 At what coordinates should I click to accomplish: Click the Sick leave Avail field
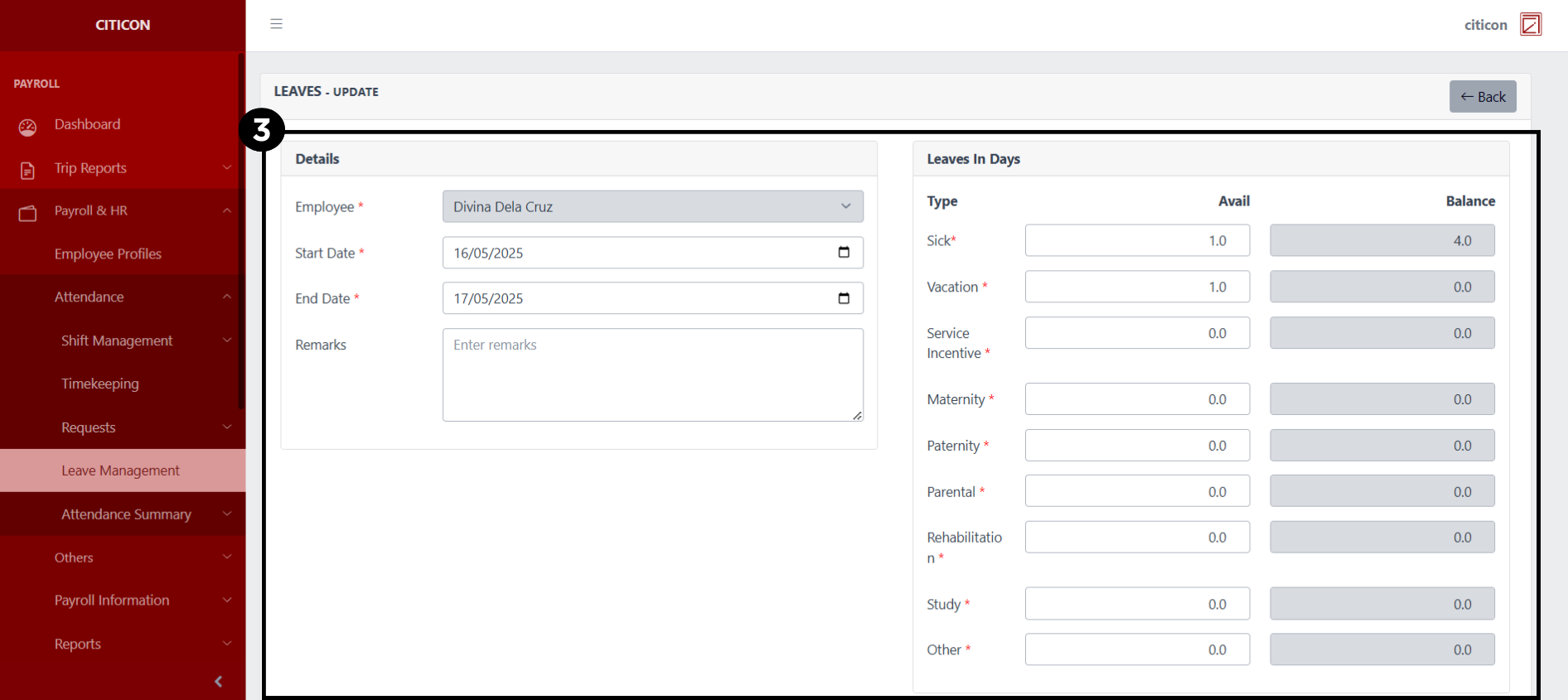pos(1136,241)
